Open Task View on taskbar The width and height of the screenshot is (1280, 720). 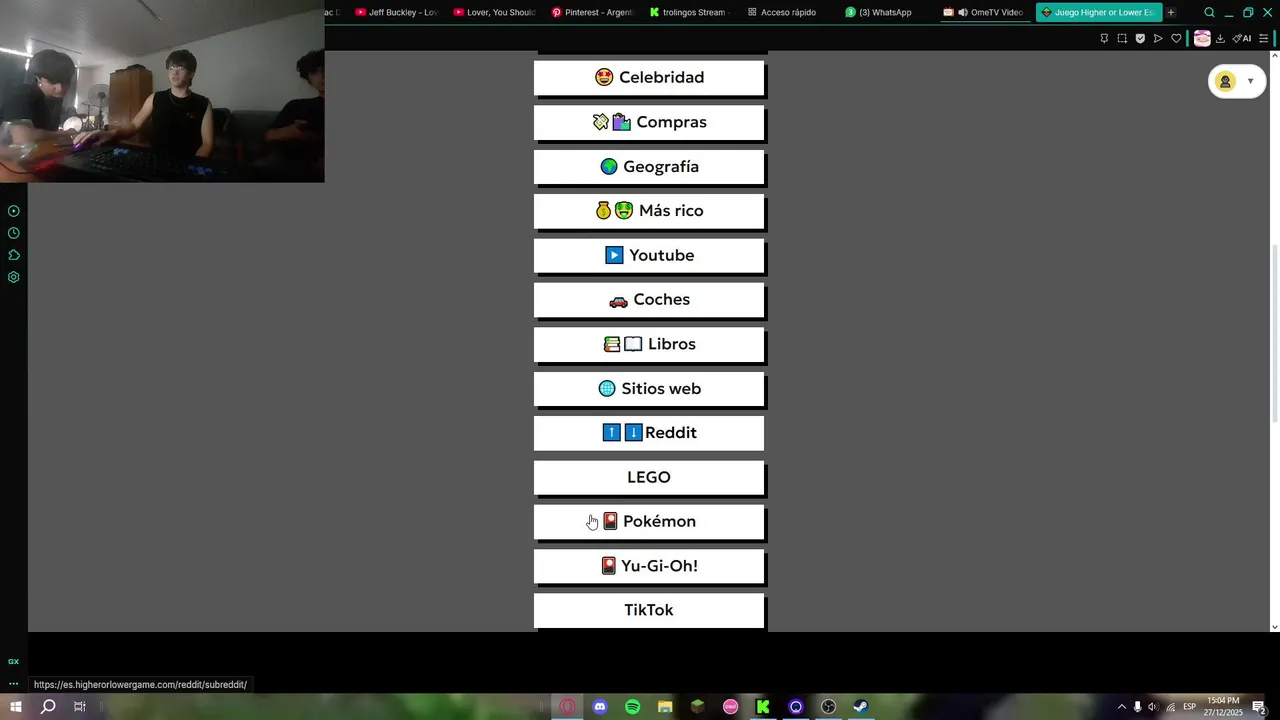click(79, 707)
